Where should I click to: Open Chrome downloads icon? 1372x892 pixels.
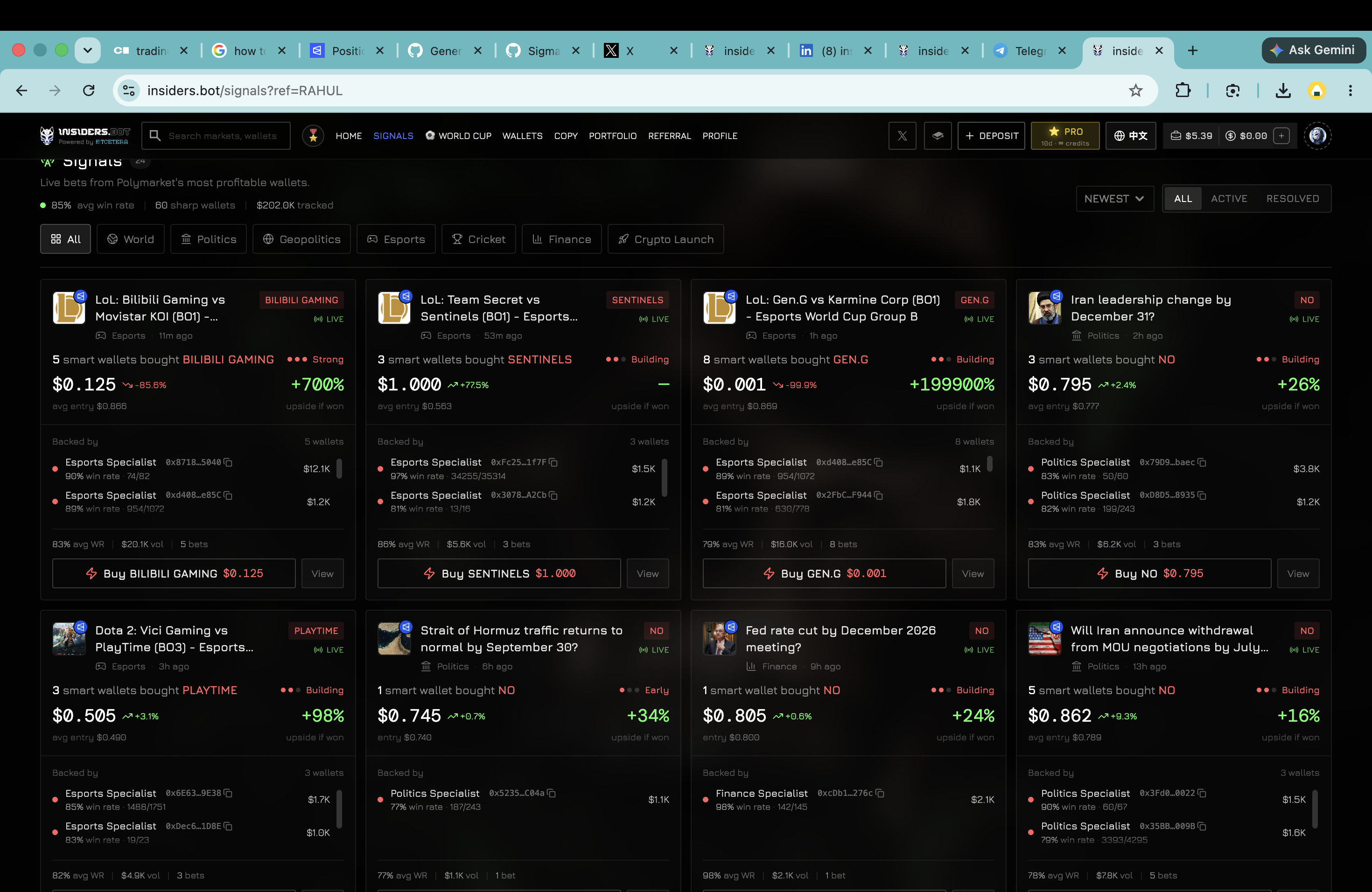1283,91
